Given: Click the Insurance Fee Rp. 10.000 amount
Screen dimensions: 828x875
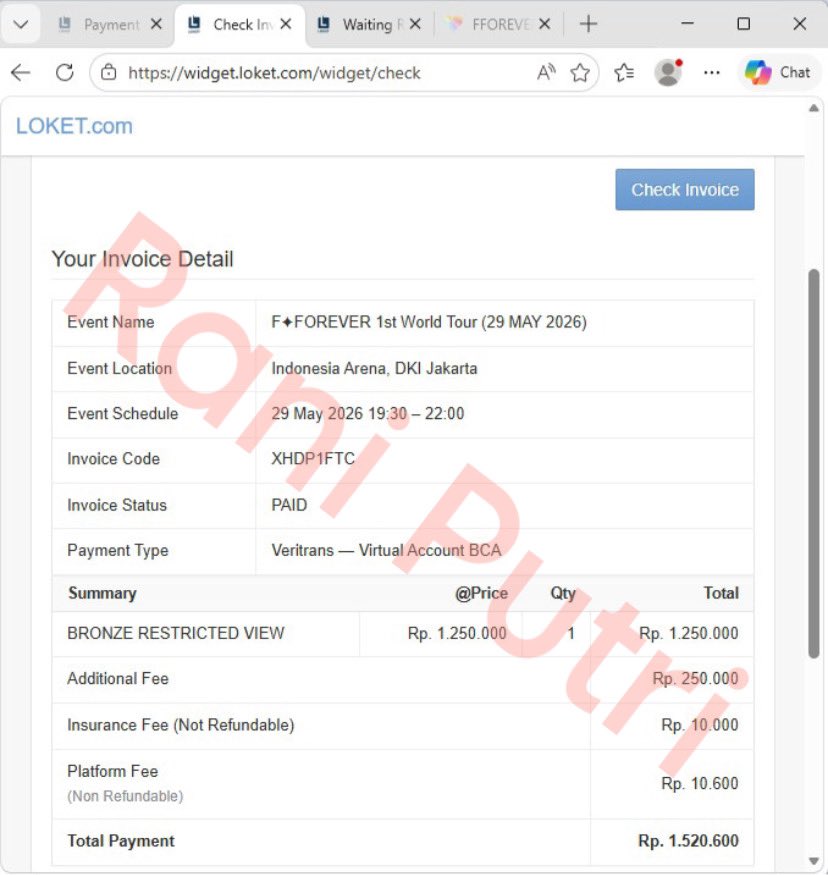Looking at the screenshot, I should click(x=700, y=725).
